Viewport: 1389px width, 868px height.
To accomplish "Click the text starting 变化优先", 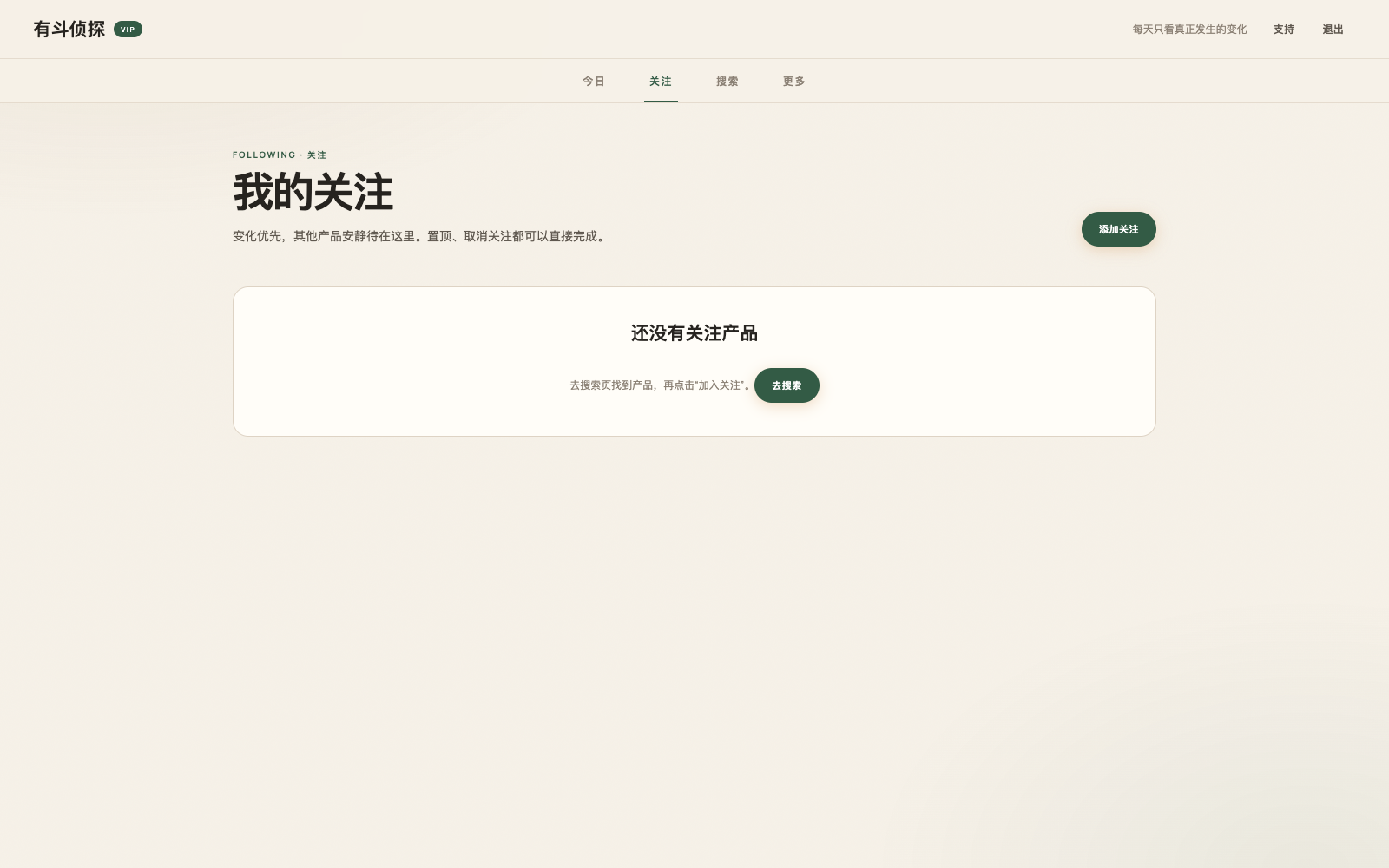I will point(419,236).
